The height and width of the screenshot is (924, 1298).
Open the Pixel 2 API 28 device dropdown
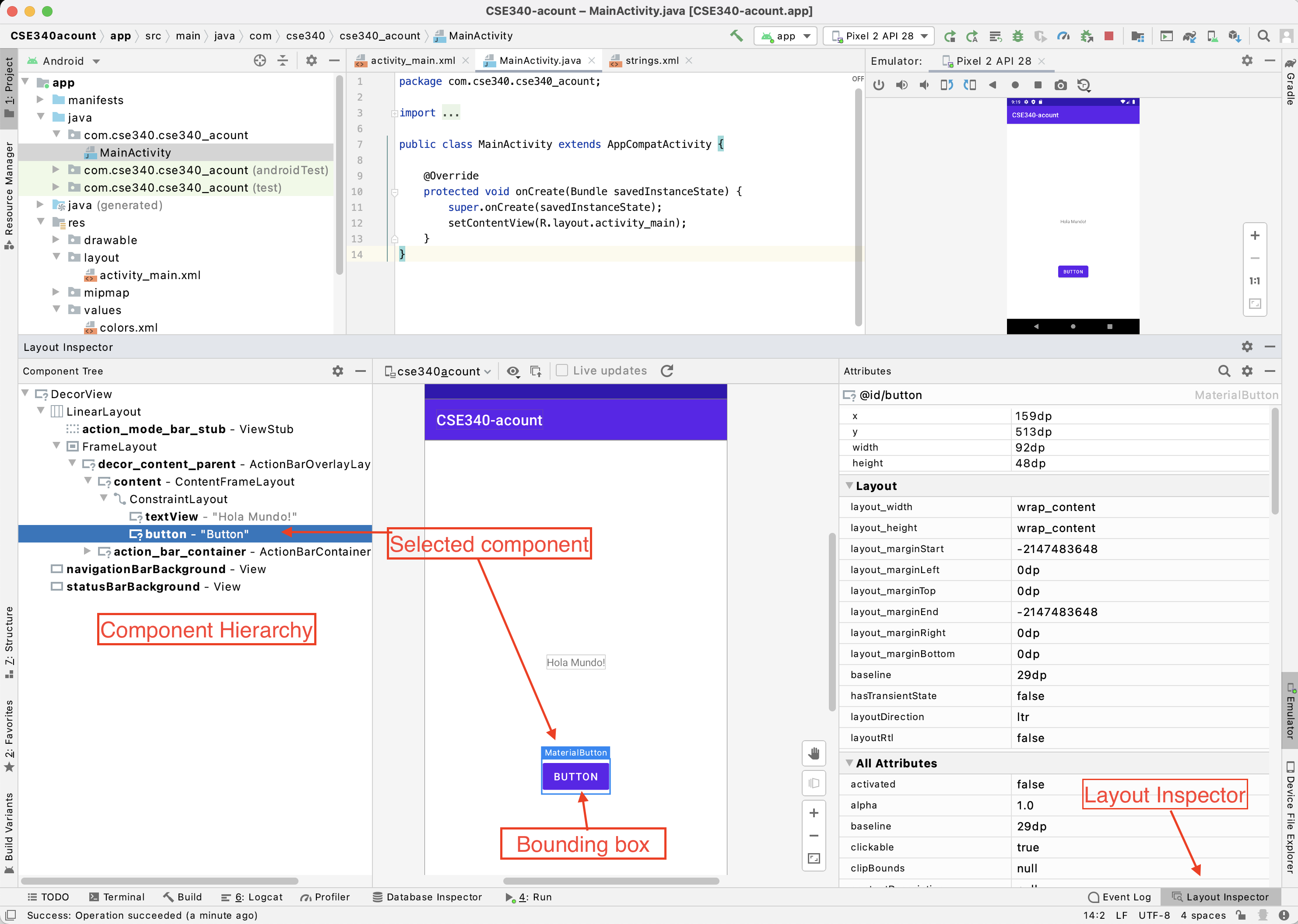(x=879, y=36)
